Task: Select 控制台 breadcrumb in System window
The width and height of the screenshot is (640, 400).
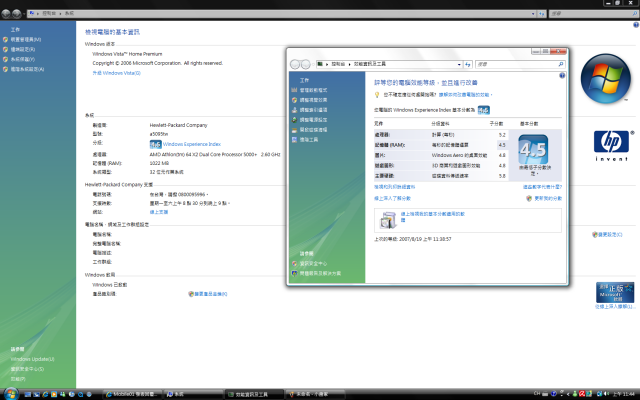Action: click(x=49, y=13)
